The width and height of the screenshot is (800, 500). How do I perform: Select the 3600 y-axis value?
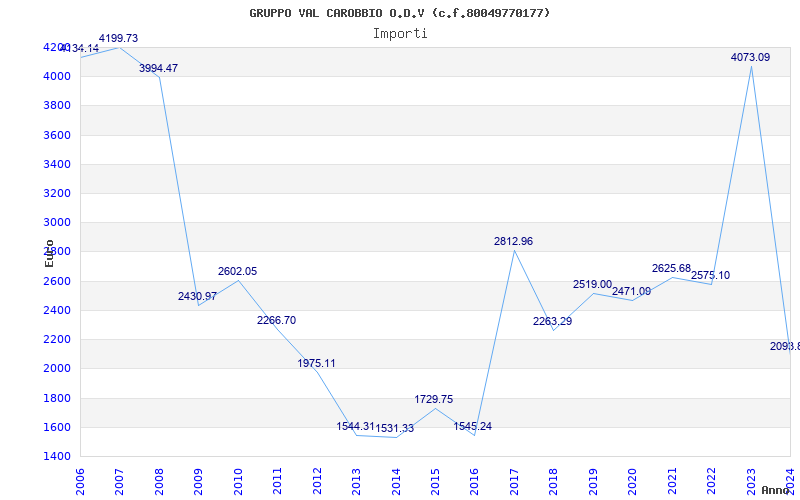tap(56, 135)
